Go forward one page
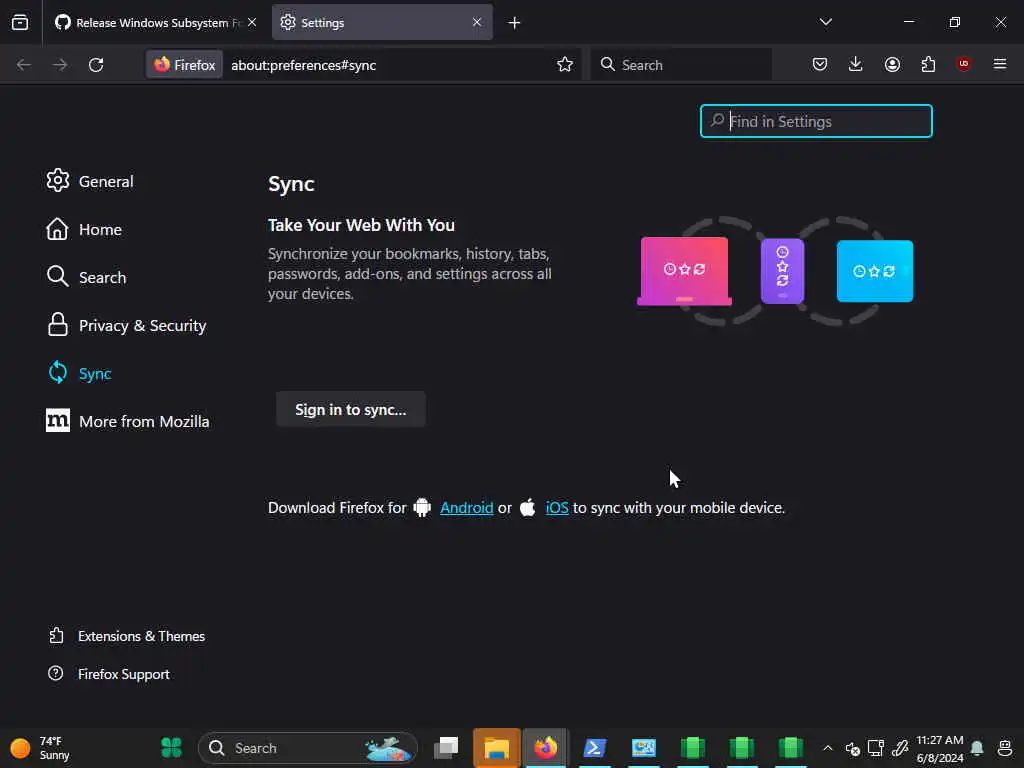Screen dimensions: 1024x768 click(x=60, y=65)
